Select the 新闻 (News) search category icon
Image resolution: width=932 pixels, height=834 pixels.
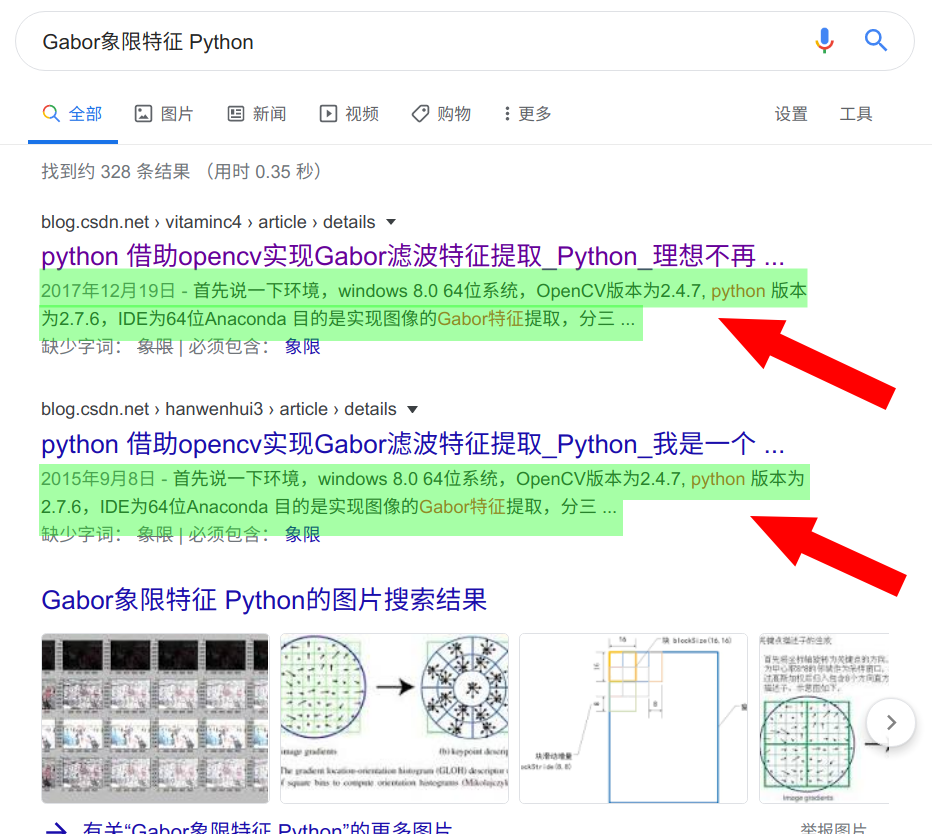(x=234, y=113)
